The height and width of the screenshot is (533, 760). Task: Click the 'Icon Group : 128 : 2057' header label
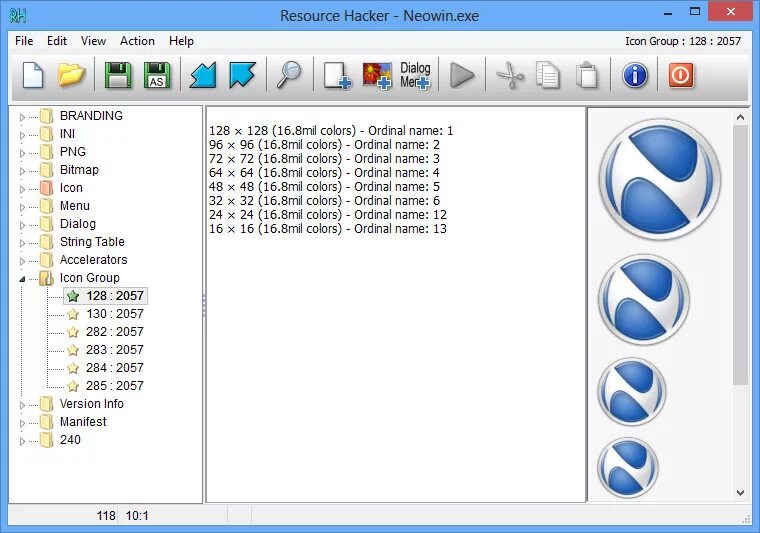(x=683, y=41)
